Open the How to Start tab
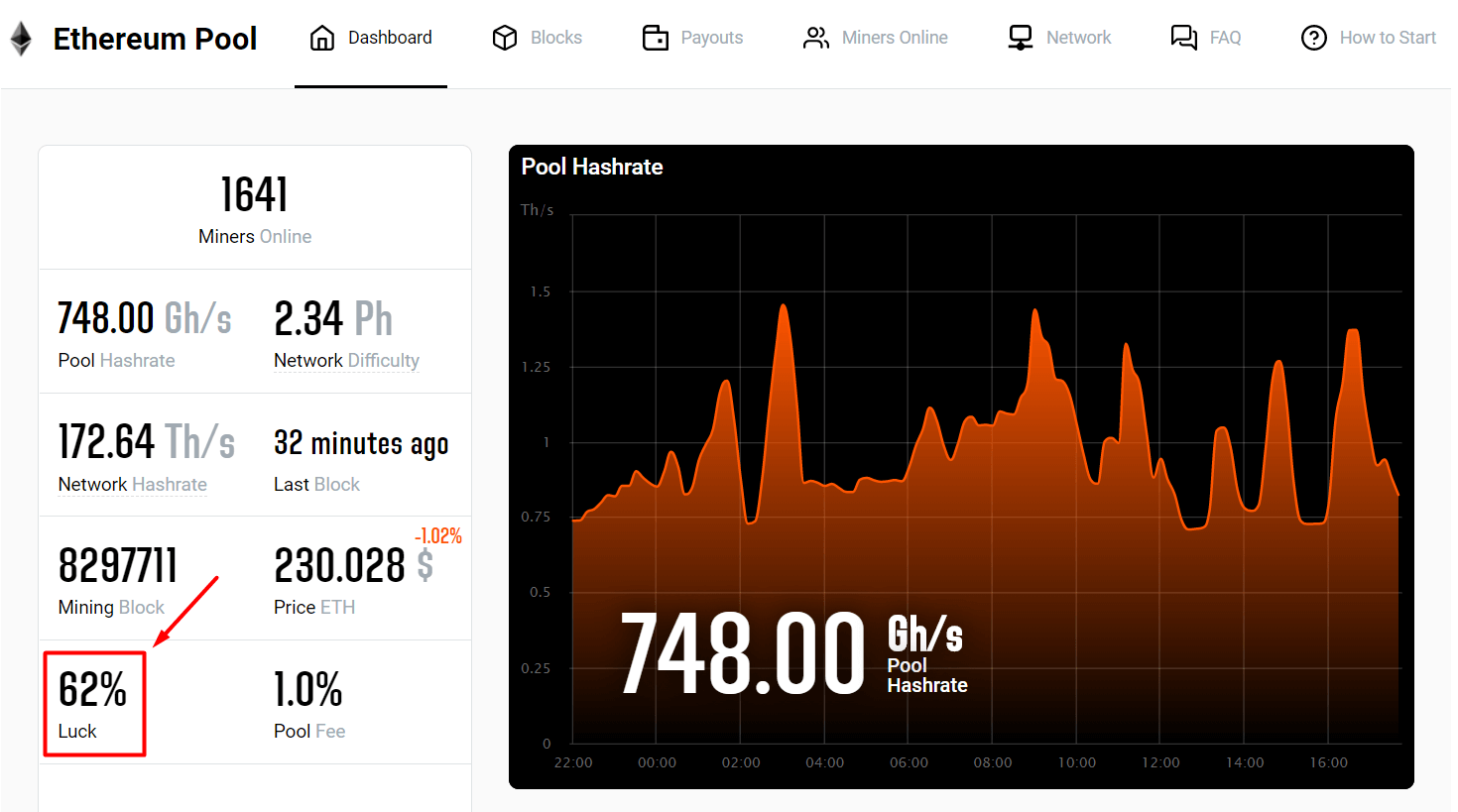 point(1388,38)
